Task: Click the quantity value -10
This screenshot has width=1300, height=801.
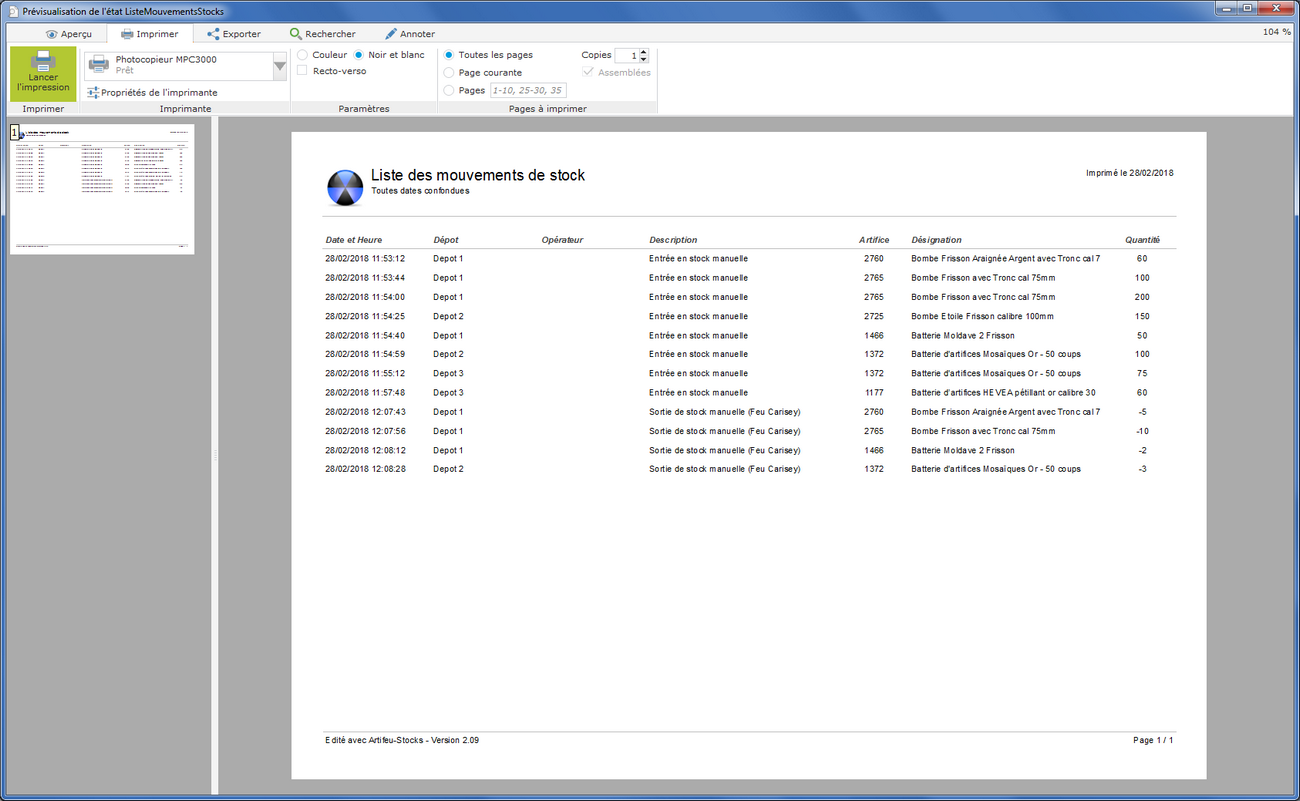Action: click(x=1142, y=431)
